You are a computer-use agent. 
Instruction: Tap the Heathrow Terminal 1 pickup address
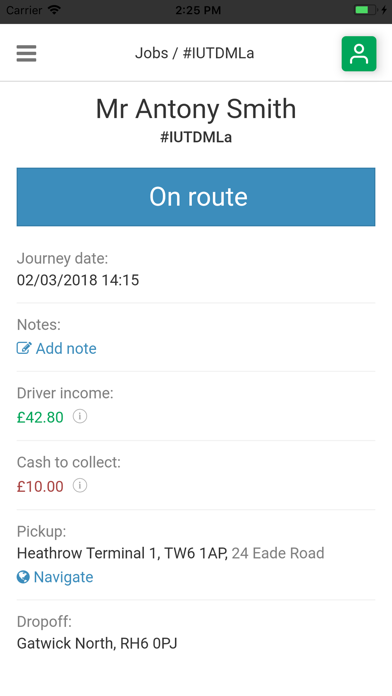click(170, 553)
